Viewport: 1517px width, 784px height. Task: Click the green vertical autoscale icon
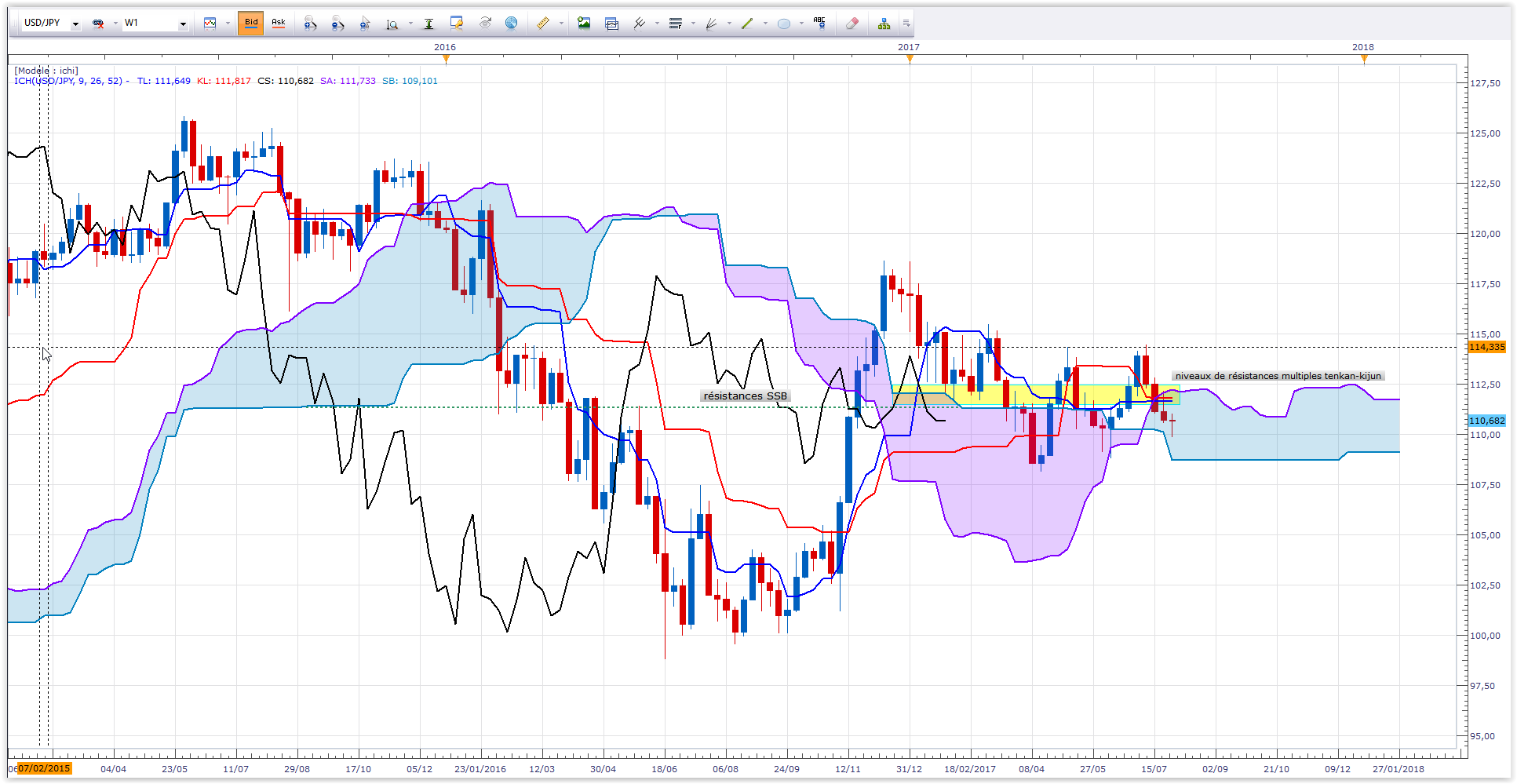point(428,24)
